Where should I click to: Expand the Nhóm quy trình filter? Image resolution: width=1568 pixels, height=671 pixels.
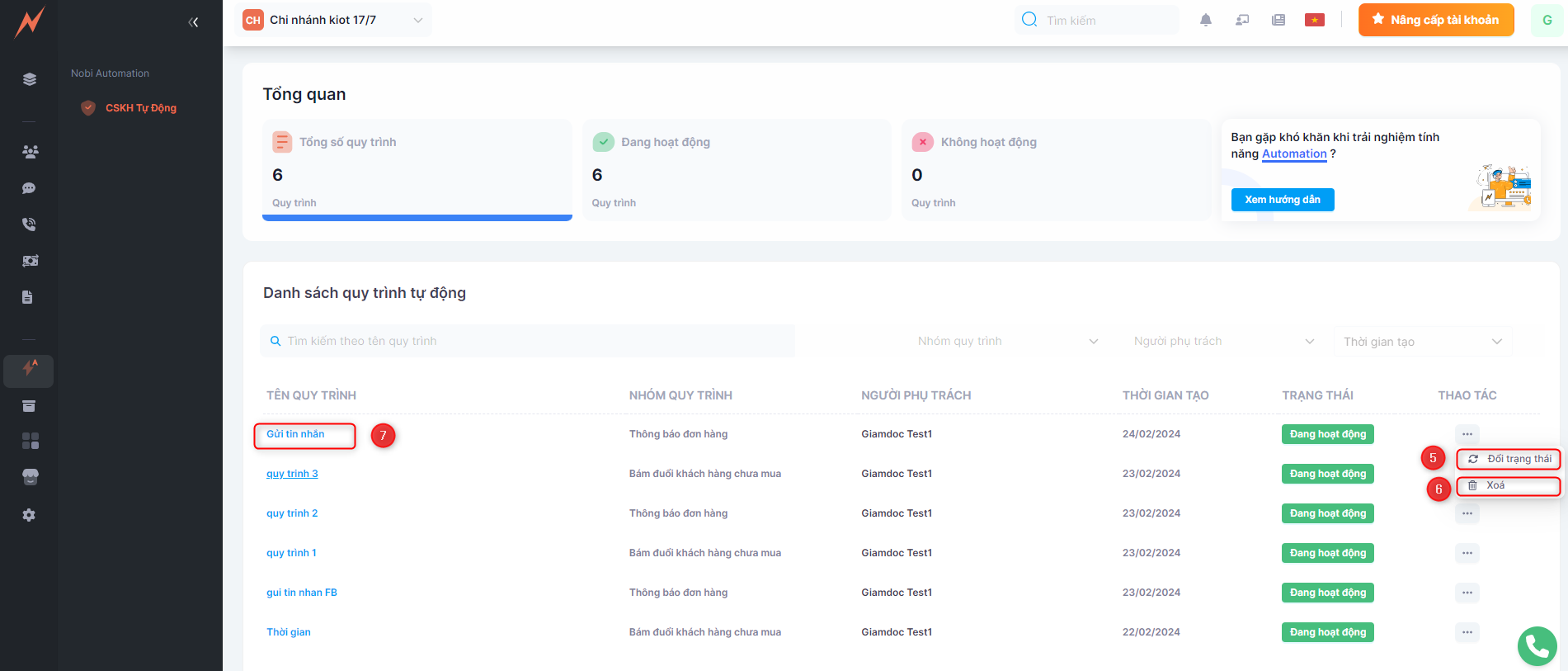1007,341
